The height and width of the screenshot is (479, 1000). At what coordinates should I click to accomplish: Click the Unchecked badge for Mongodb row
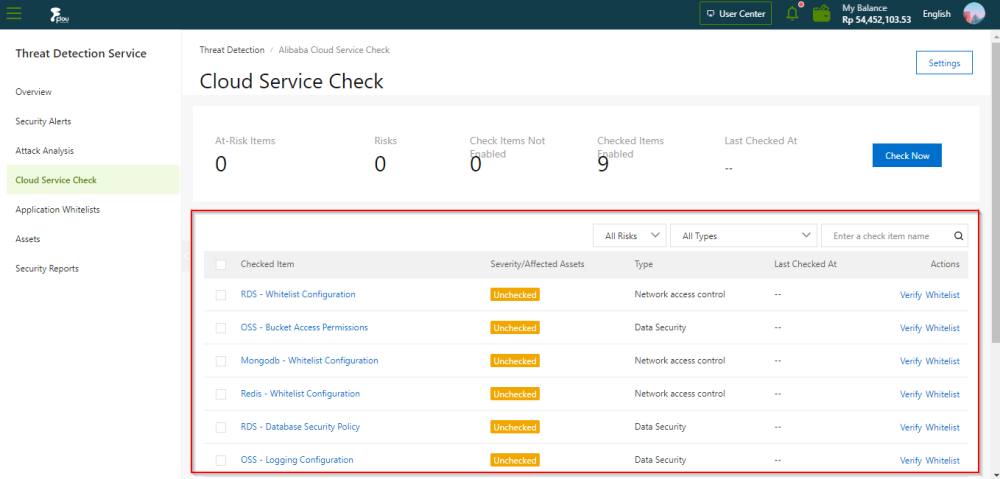[x=515, y=361]
